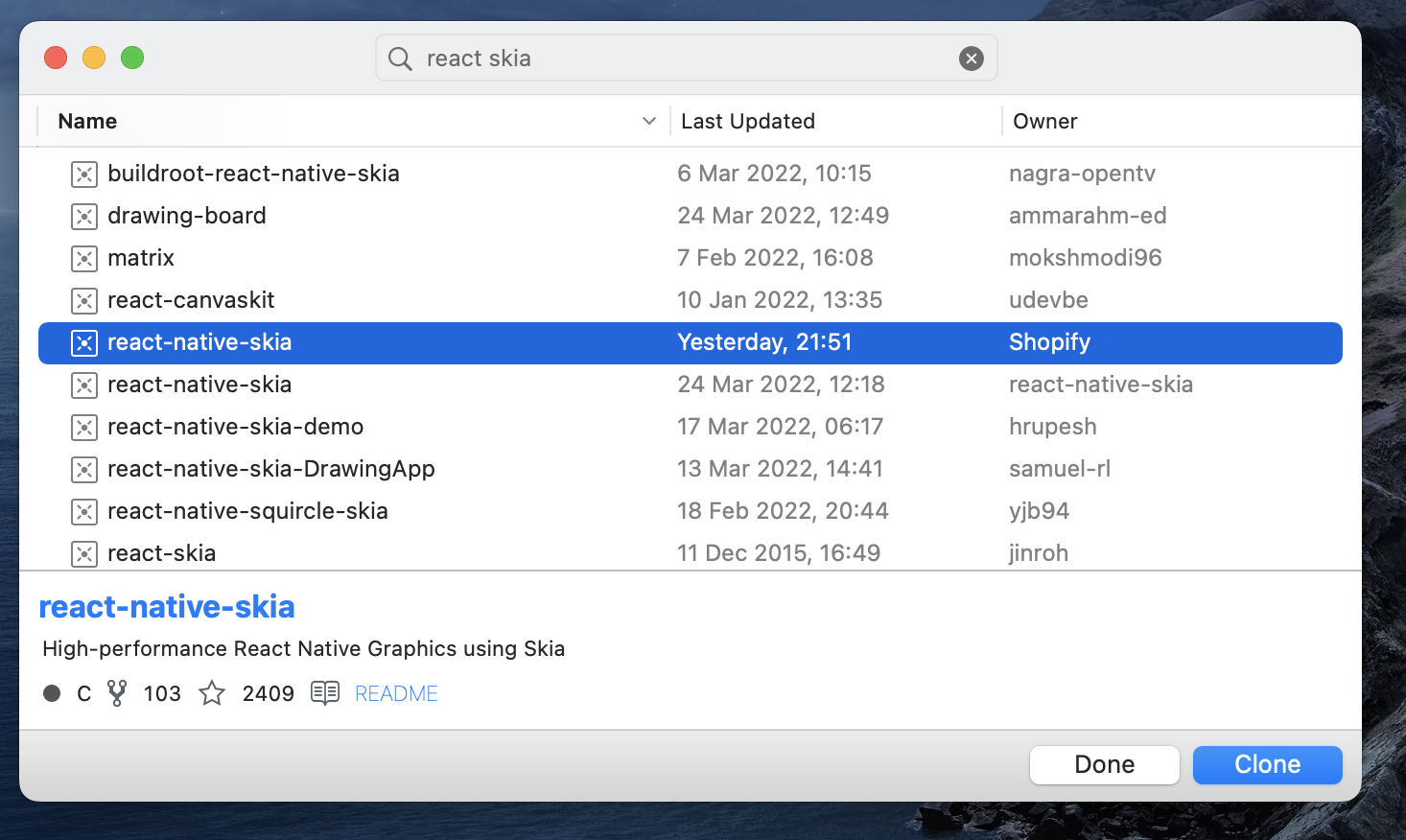Click owner Shopify in selected row
The image size is (1406, 840).
[x=1049, y=343]
